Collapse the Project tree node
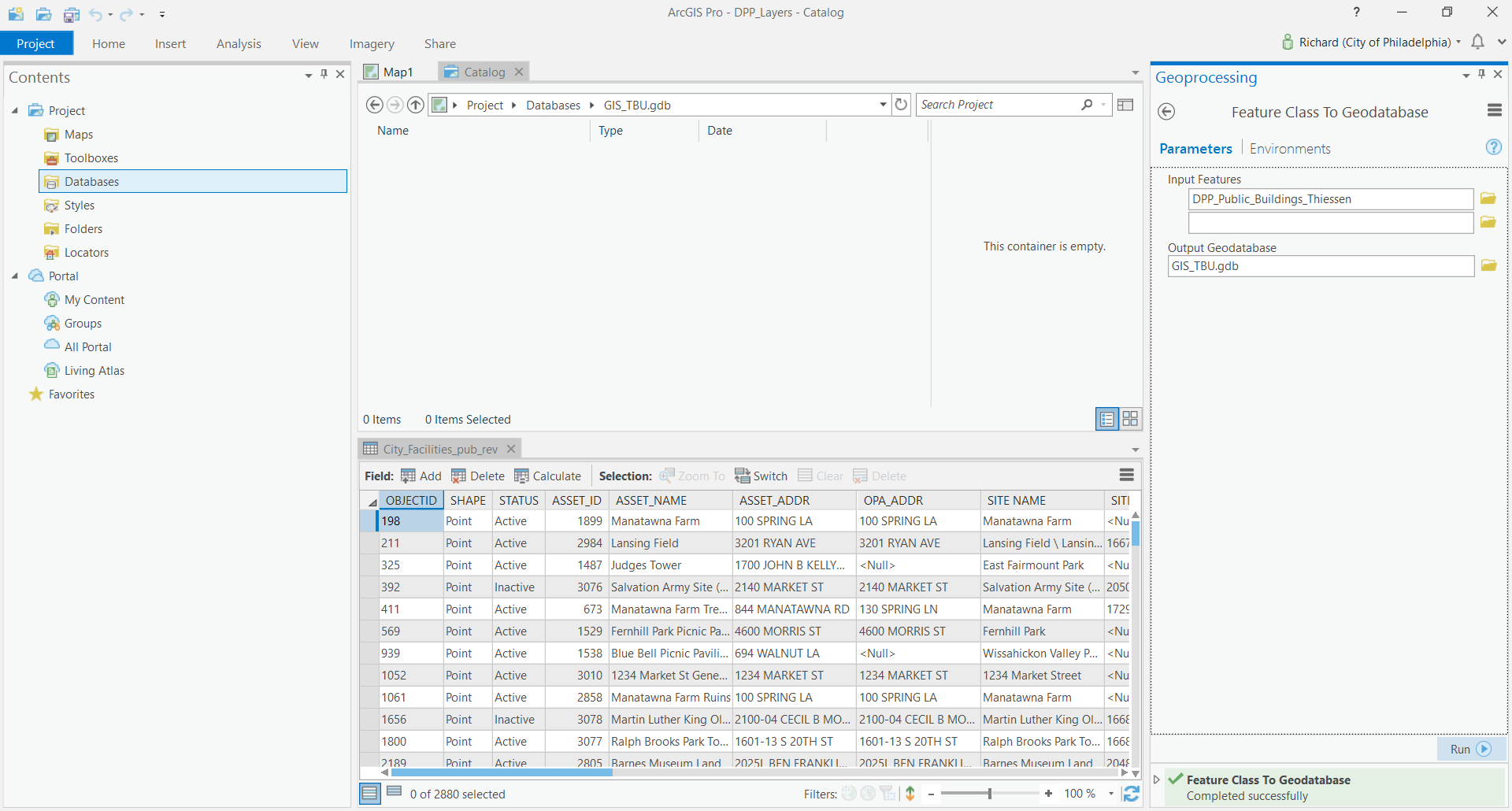The width and height of the screenshot is (1512, 811). click(x=15, y=110)
